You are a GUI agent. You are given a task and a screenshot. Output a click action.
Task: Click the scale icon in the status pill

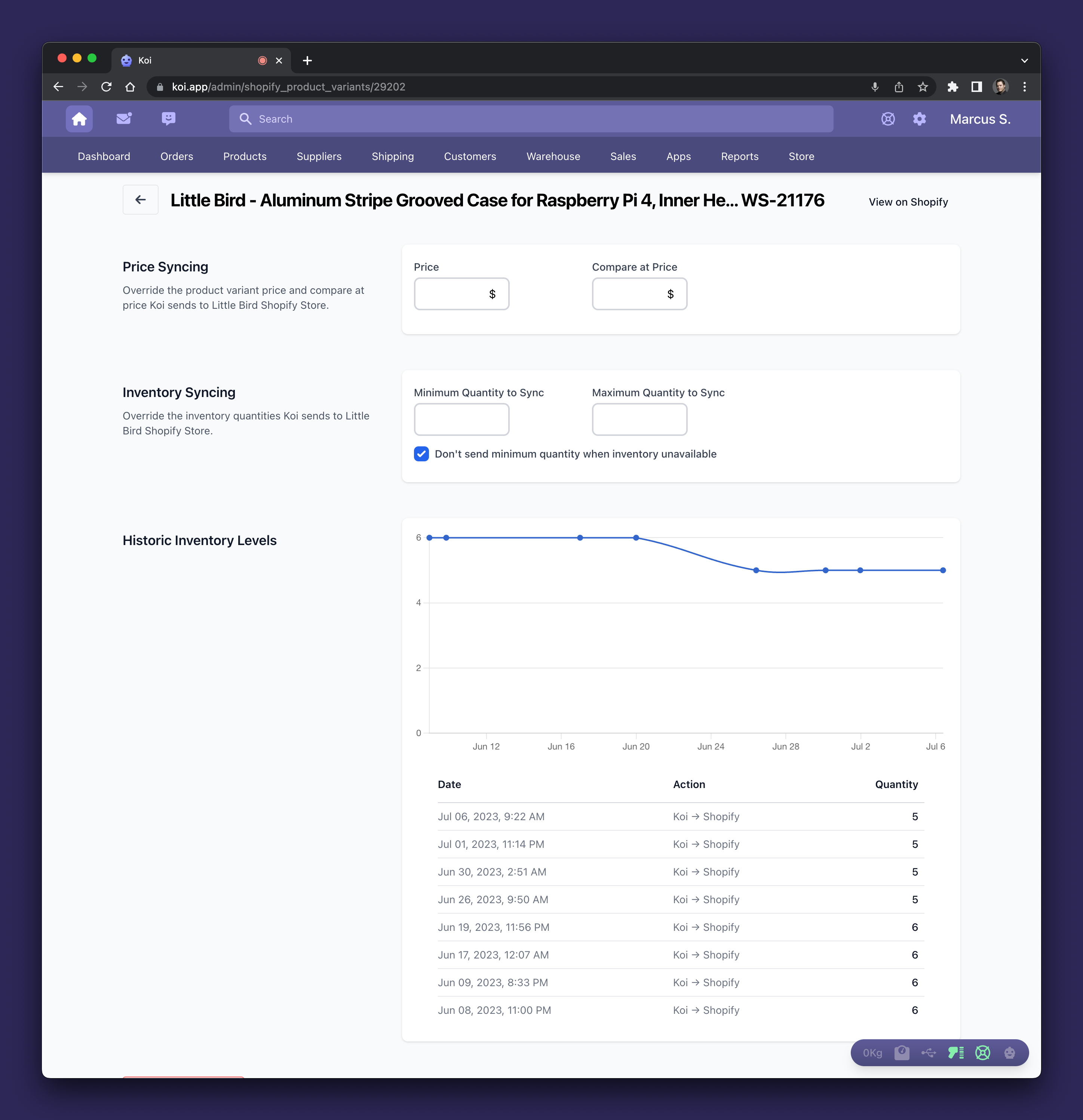click(902, 1053)
